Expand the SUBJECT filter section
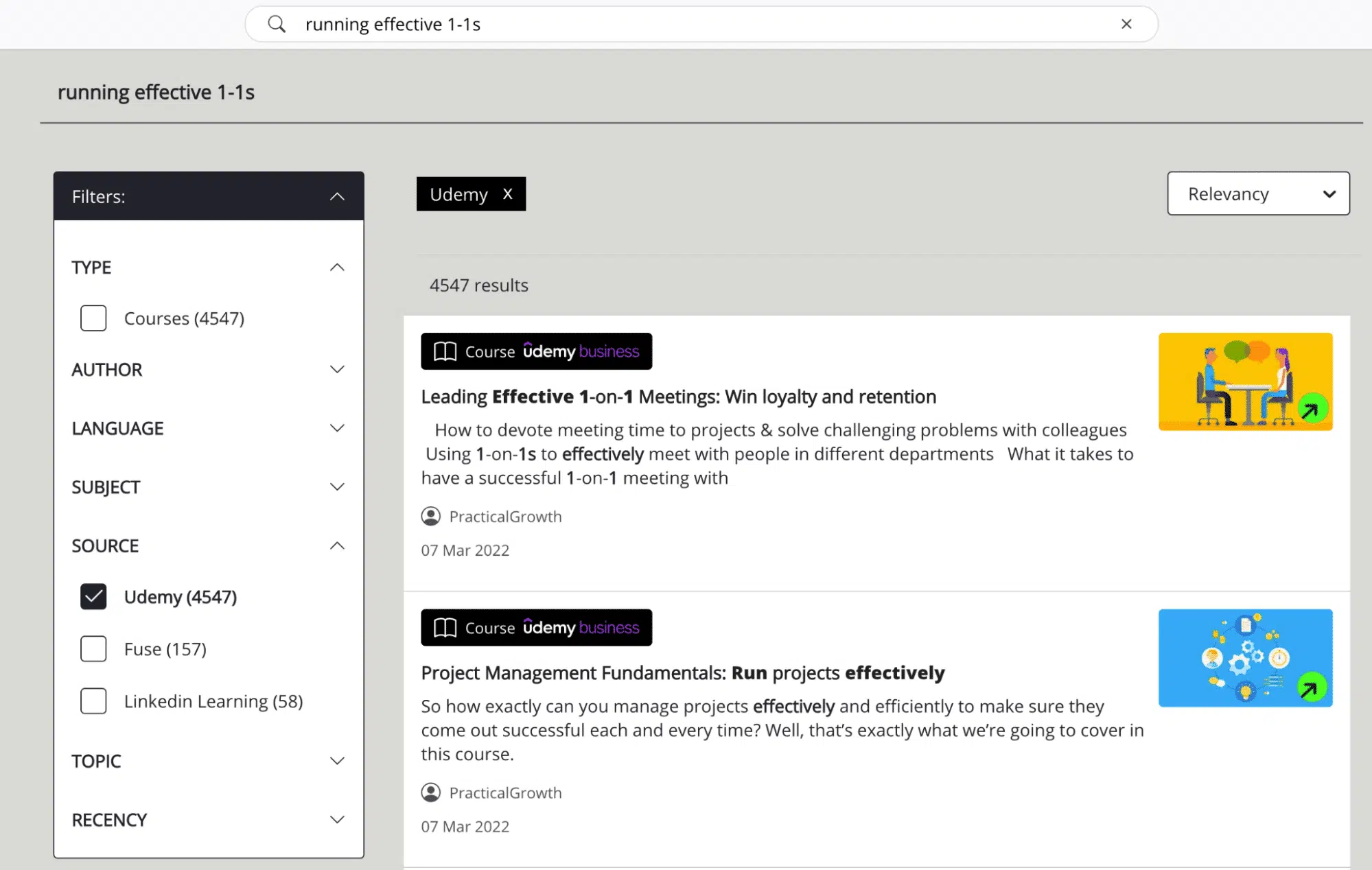Viewport: 1372px width, 870px height. (x=337, y=487)
